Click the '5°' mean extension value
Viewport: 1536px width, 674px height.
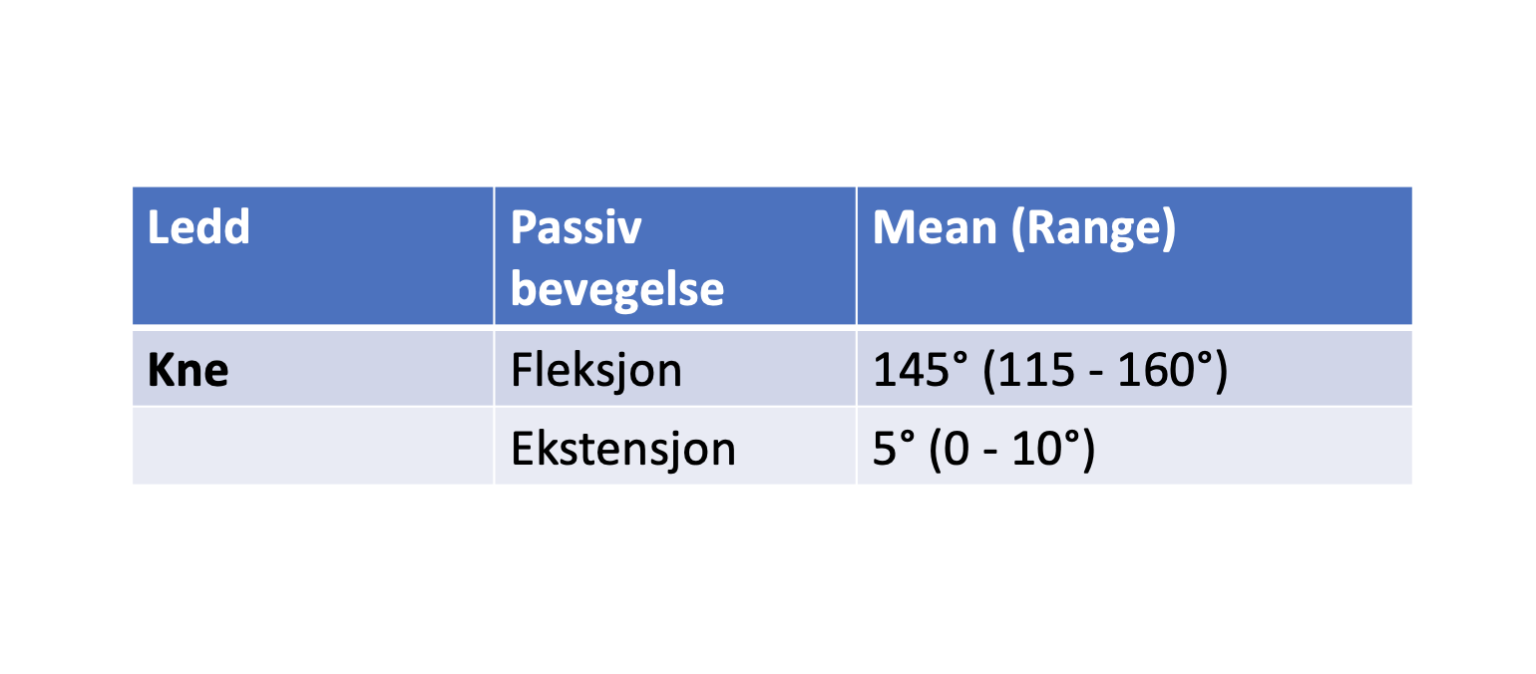click(x=894, y=449)
